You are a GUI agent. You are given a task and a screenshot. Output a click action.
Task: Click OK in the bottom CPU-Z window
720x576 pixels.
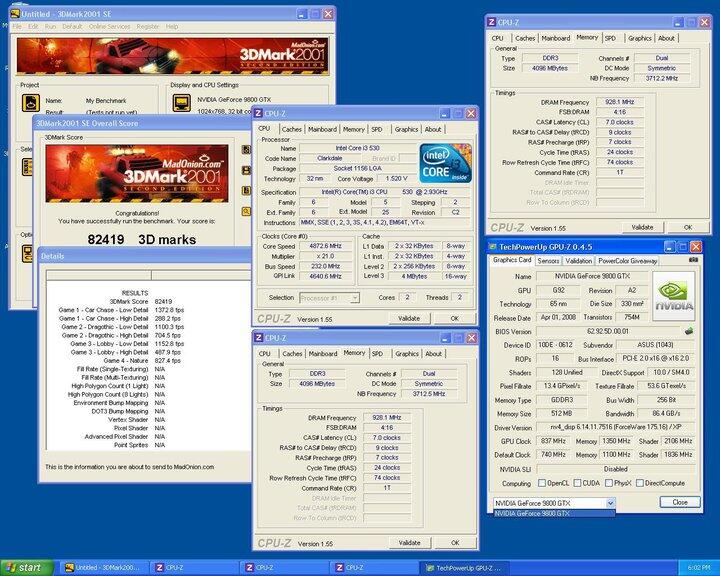pos(455,542)
